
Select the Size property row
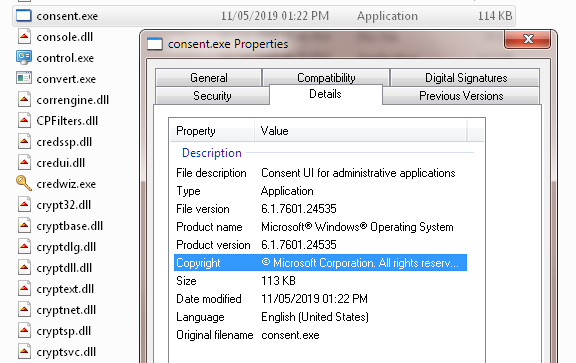point(320,281)
